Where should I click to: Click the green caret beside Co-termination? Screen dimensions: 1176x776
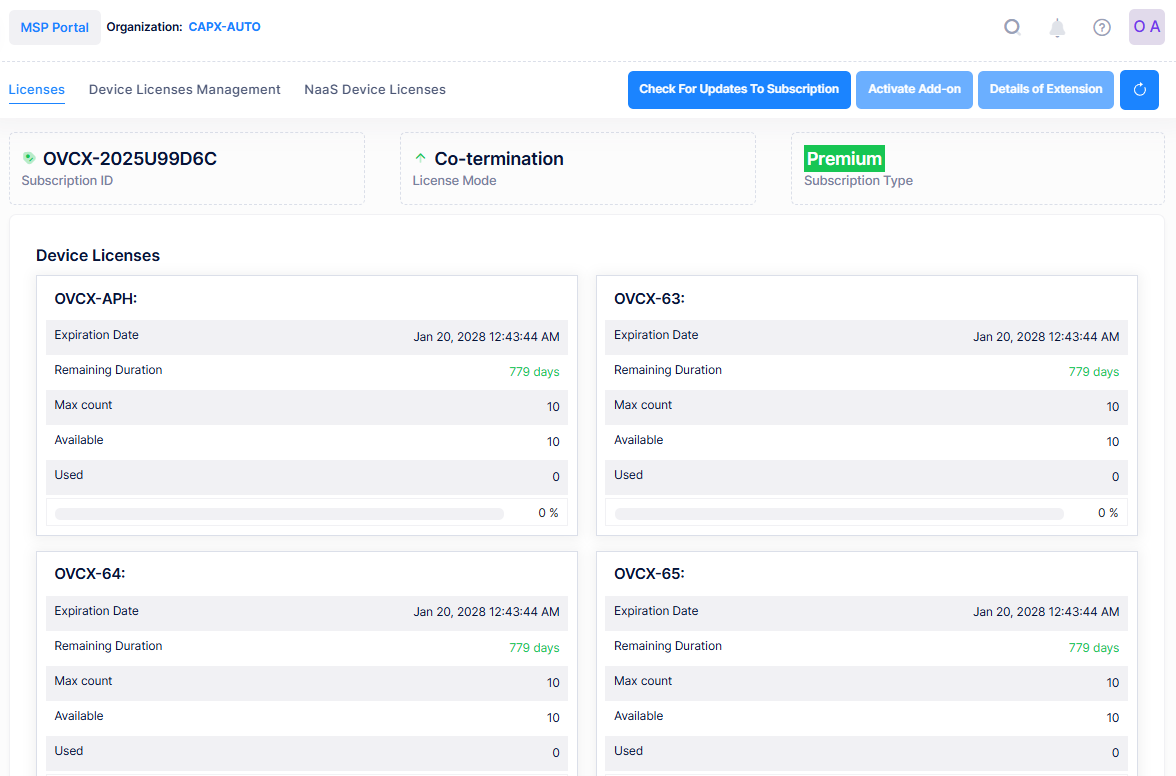tap(420, 158)
